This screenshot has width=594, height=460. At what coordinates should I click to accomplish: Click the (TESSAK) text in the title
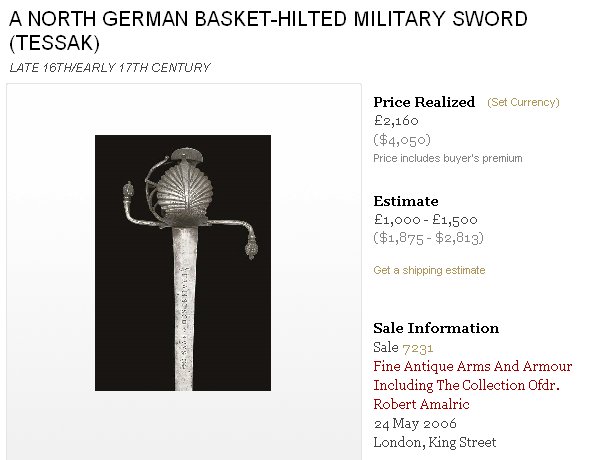[x=55, y=42]
